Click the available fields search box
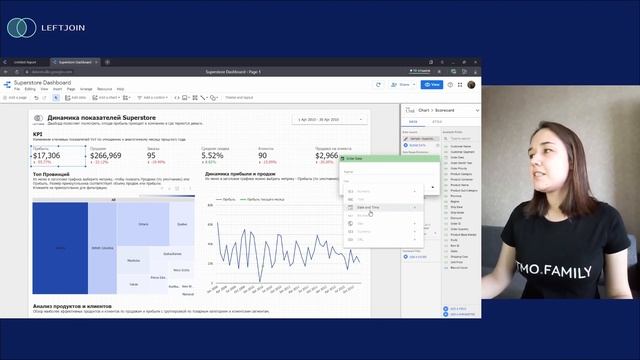 coord(461,139)
